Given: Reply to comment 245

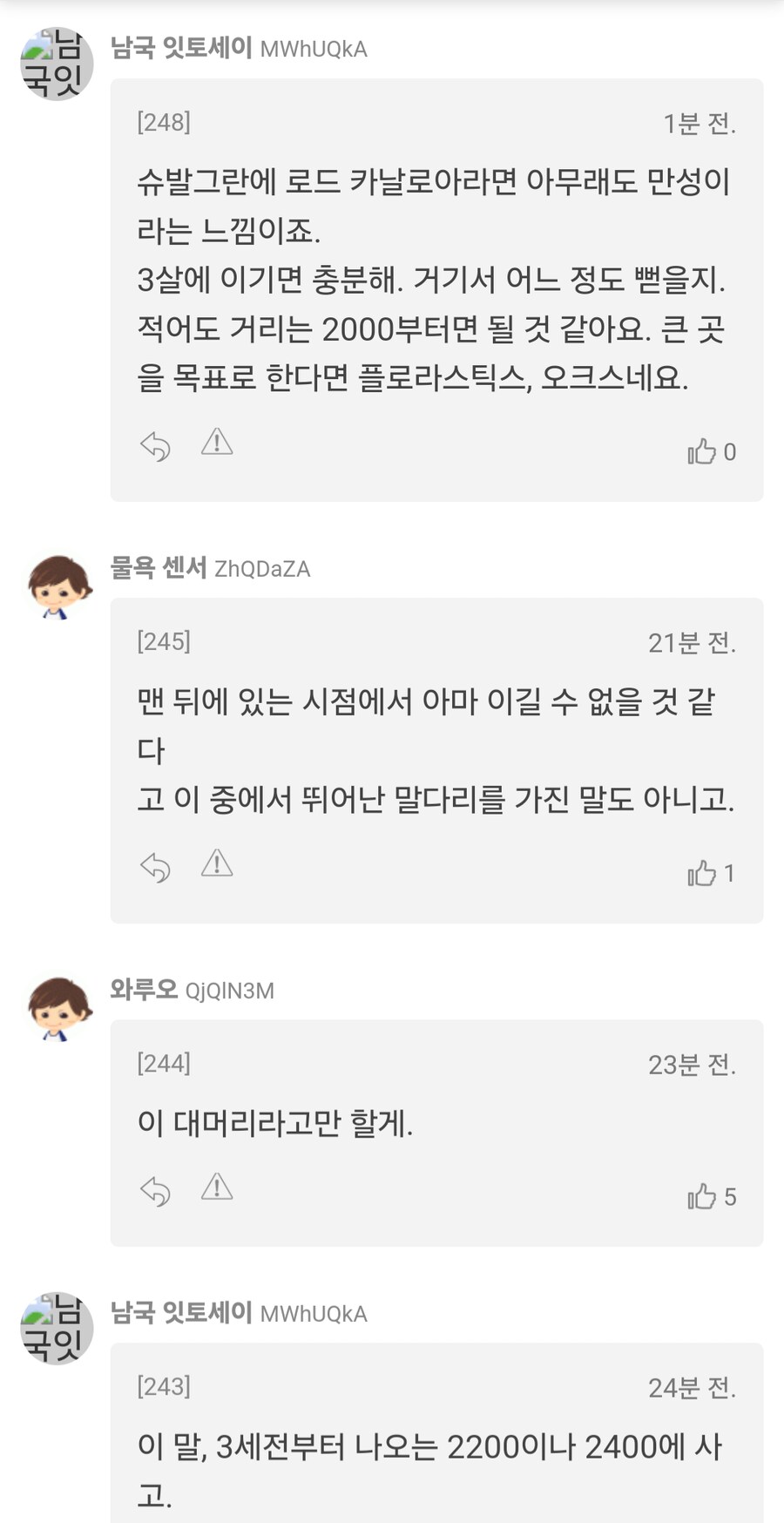Looking at the screenshot, I should pyautogui.click(x=155, y=868).
